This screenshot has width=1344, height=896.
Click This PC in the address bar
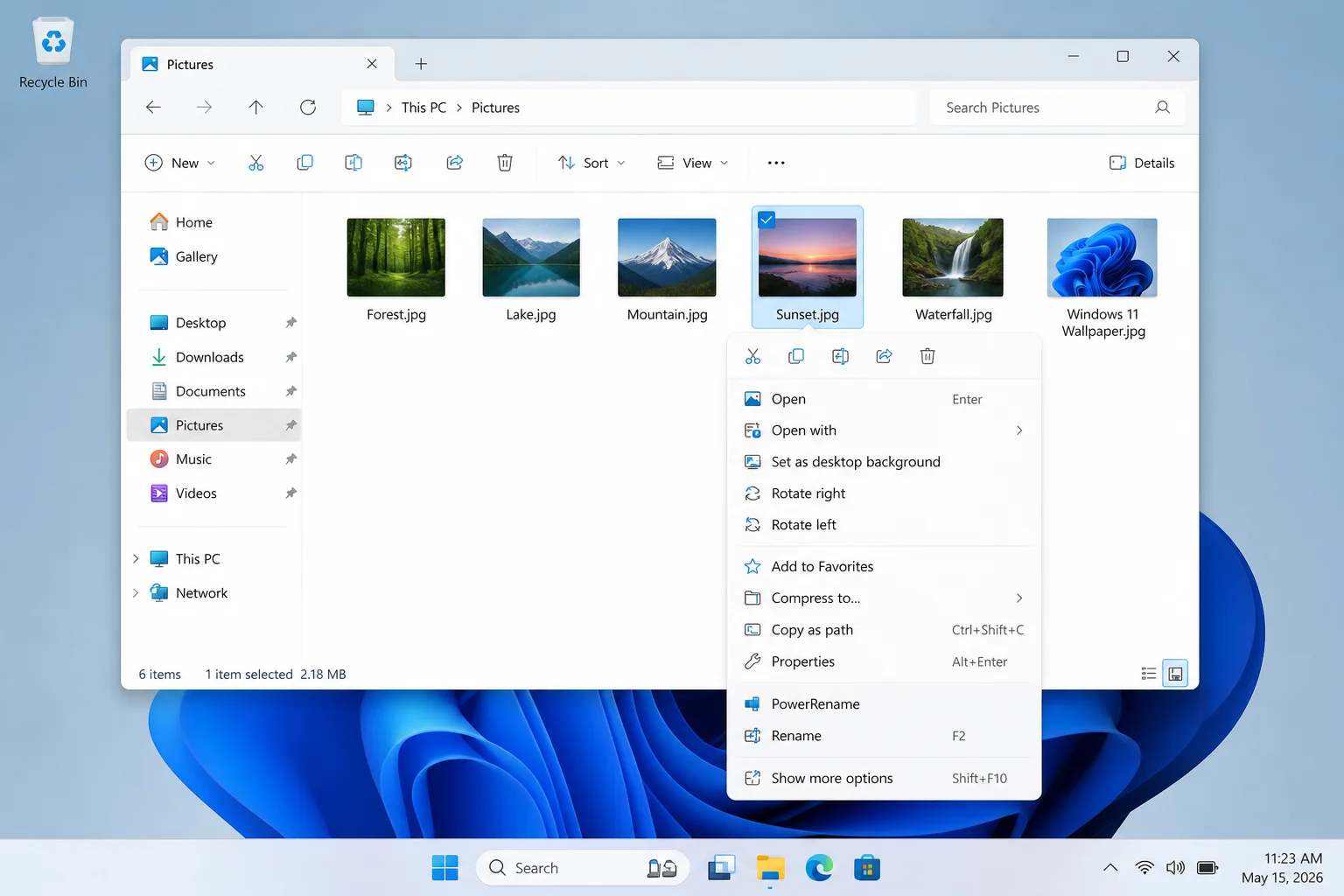point(423,108)
